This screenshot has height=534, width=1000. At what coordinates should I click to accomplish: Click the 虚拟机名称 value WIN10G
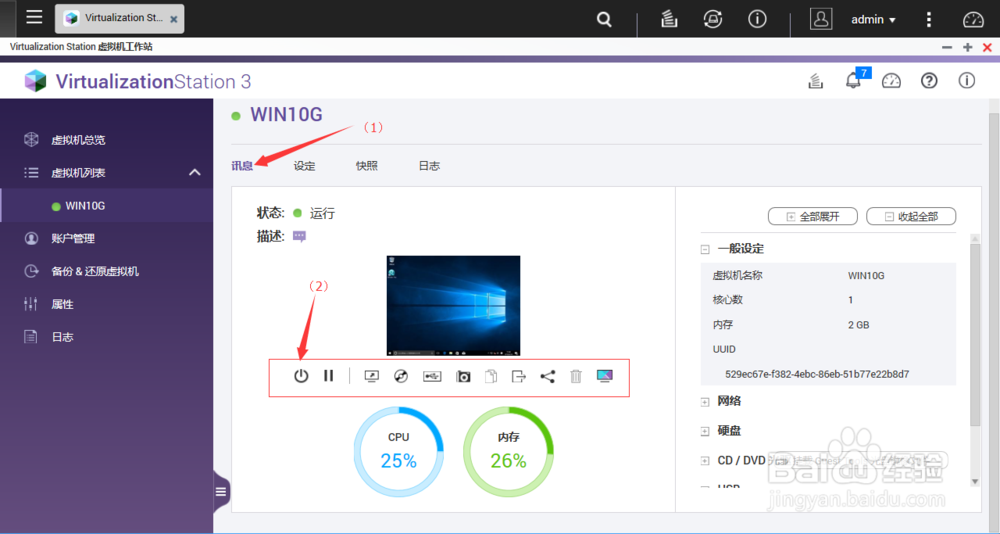click(x=866, y=276)
